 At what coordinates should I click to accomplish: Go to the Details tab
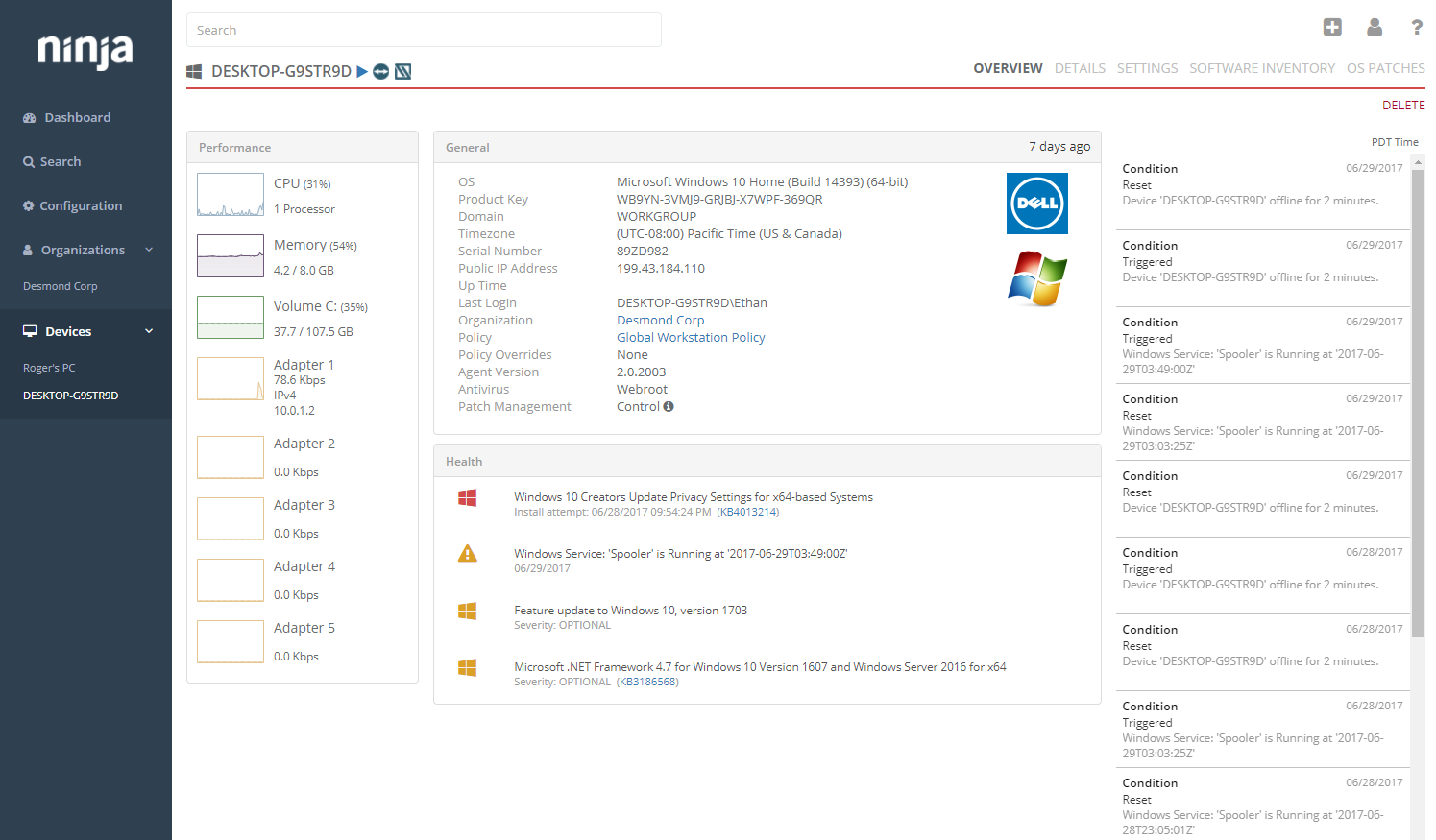(1080, 68)
